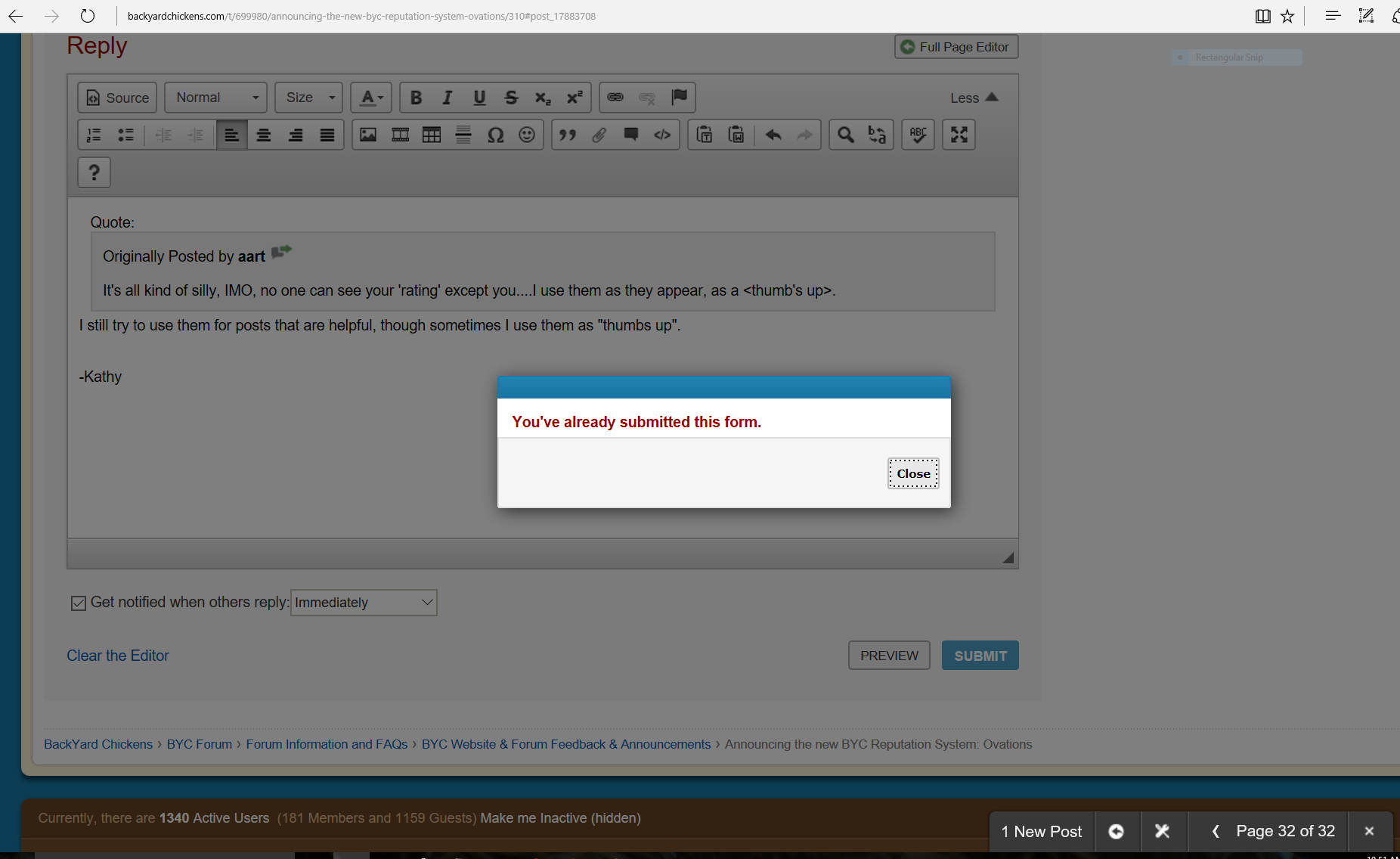Click the block quote icon
Viewport: 1400px width, 859px height.
coord(567,135)
